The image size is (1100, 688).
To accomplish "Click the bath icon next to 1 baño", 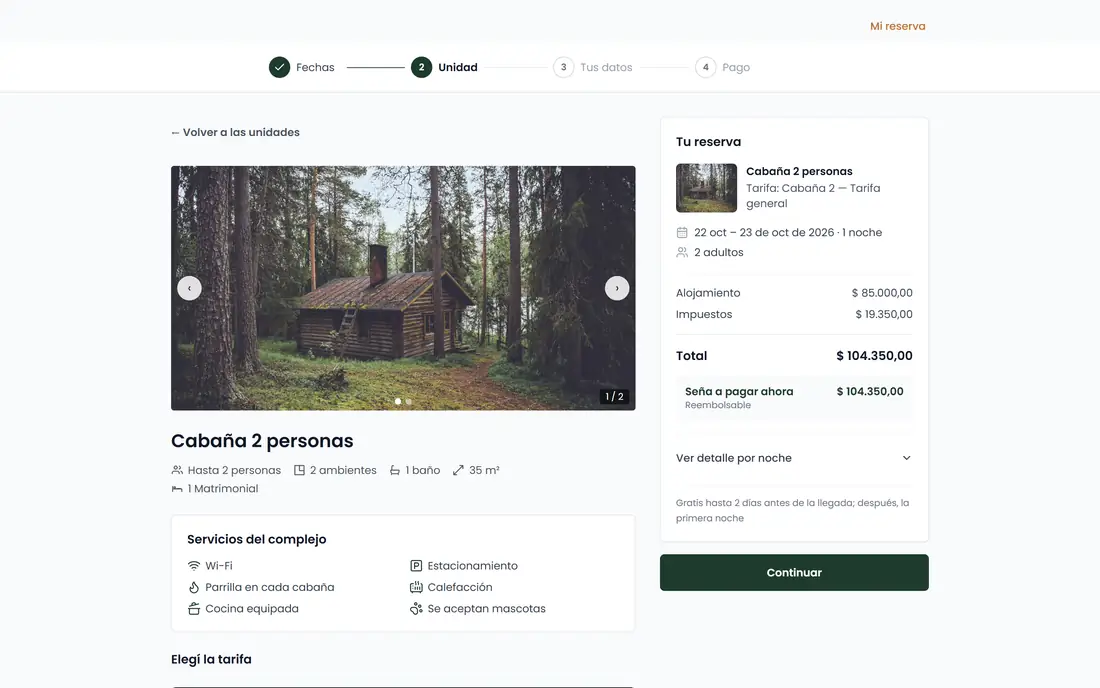I will pos(395,471).
